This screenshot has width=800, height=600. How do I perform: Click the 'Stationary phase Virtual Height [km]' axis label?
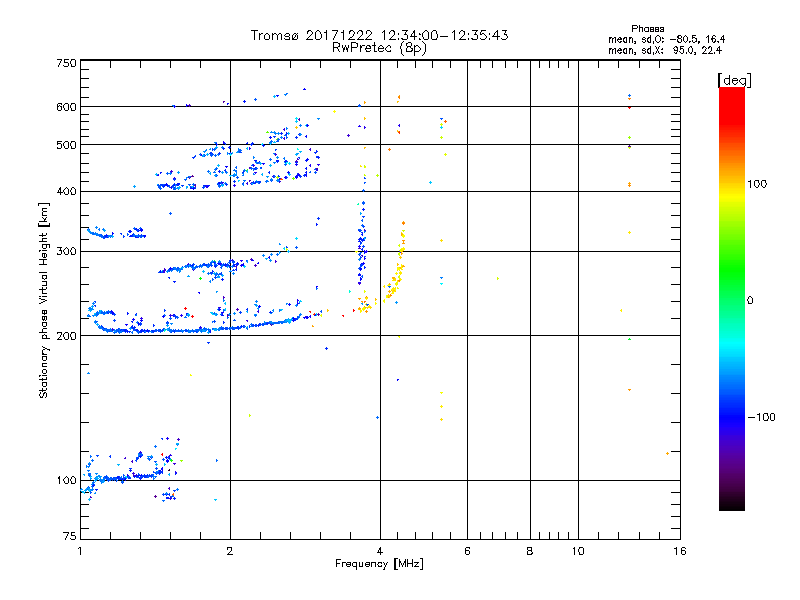[x=44, y=300]
